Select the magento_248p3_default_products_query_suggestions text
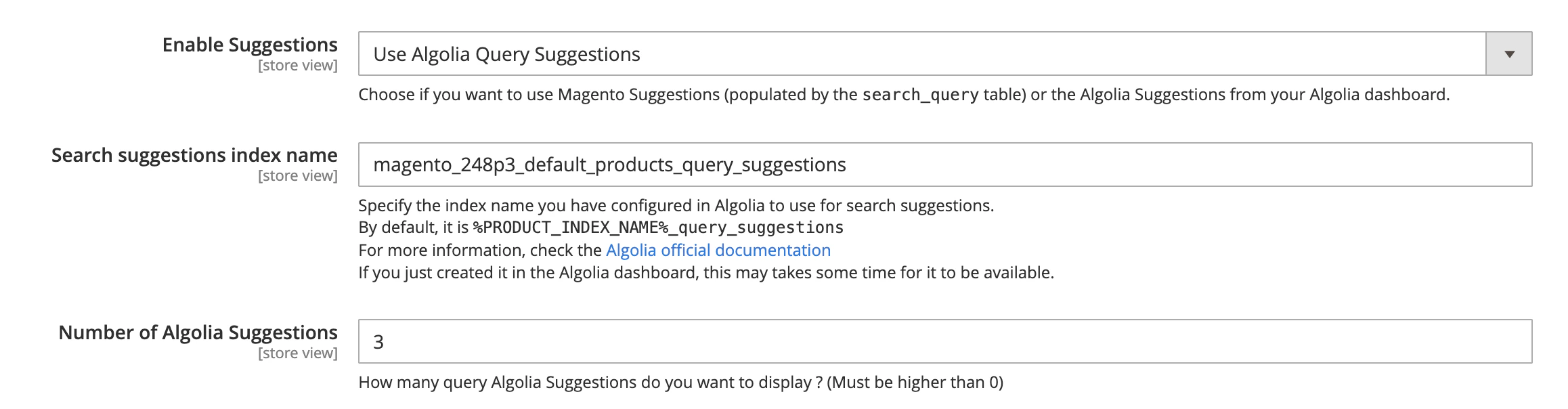Image resolution: width=1568 pixels, height=409 pixels. tap(609, 163)
